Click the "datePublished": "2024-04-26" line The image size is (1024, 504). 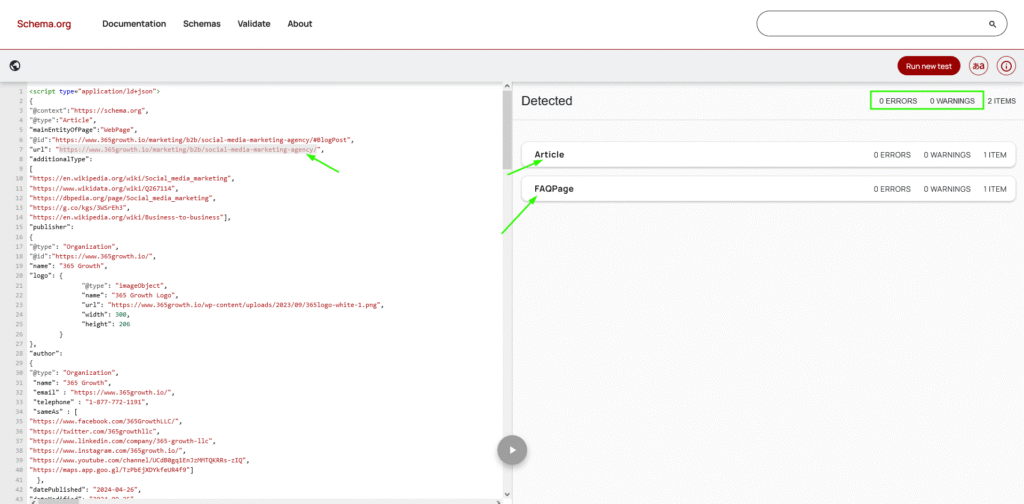84,489
